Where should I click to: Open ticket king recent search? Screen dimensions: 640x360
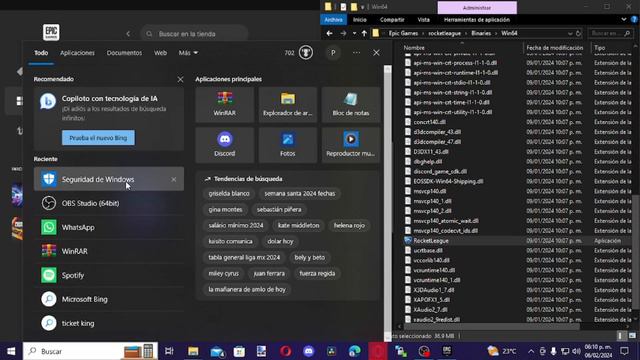109,323
